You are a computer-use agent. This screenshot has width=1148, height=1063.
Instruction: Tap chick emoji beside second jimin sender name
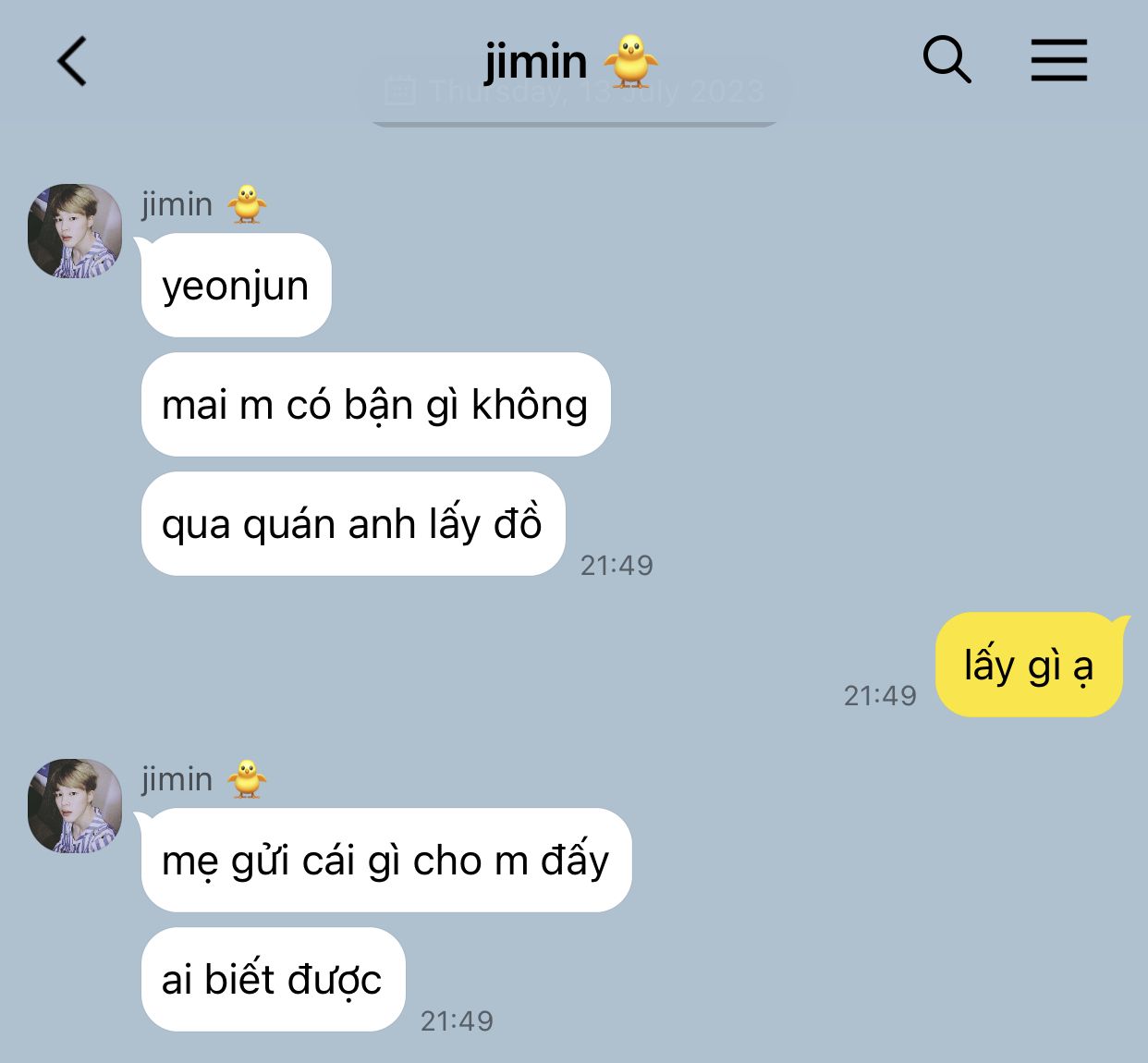[x=247, y=778]
